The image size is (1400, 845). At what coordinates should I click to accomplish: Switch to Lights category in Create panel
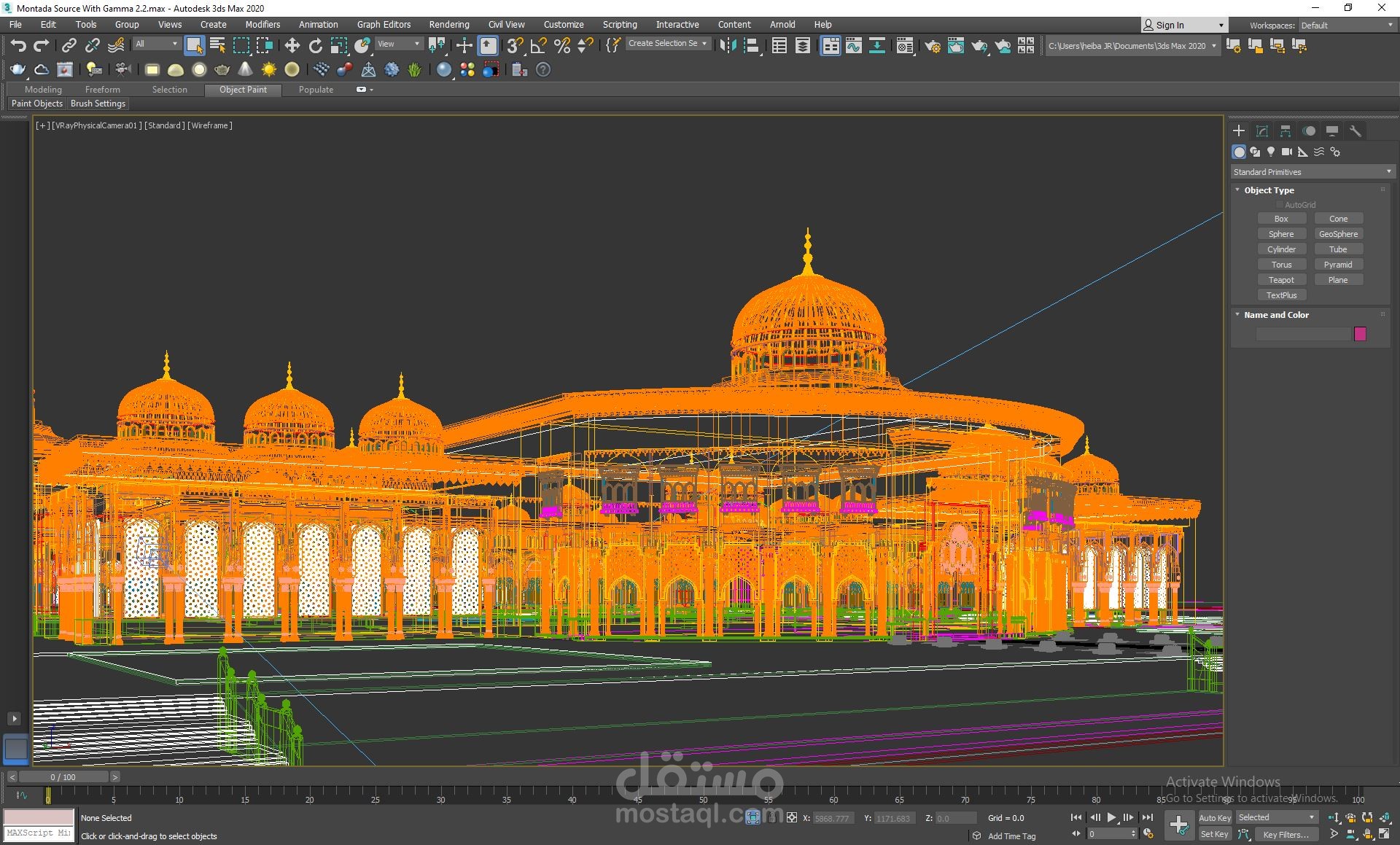1271,152
